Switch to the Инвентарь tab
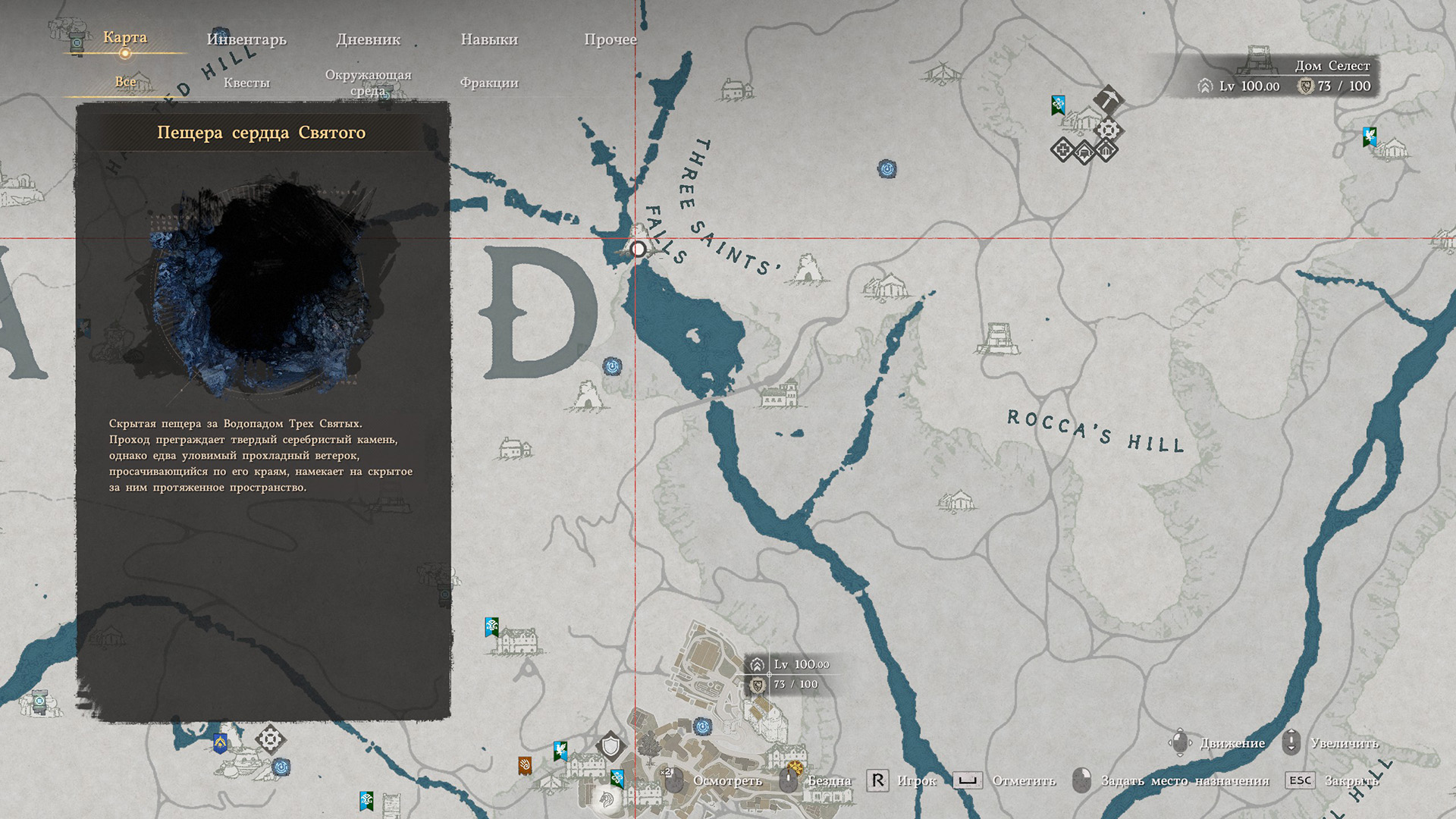The image size is (1456, 819). coord(246,39)
